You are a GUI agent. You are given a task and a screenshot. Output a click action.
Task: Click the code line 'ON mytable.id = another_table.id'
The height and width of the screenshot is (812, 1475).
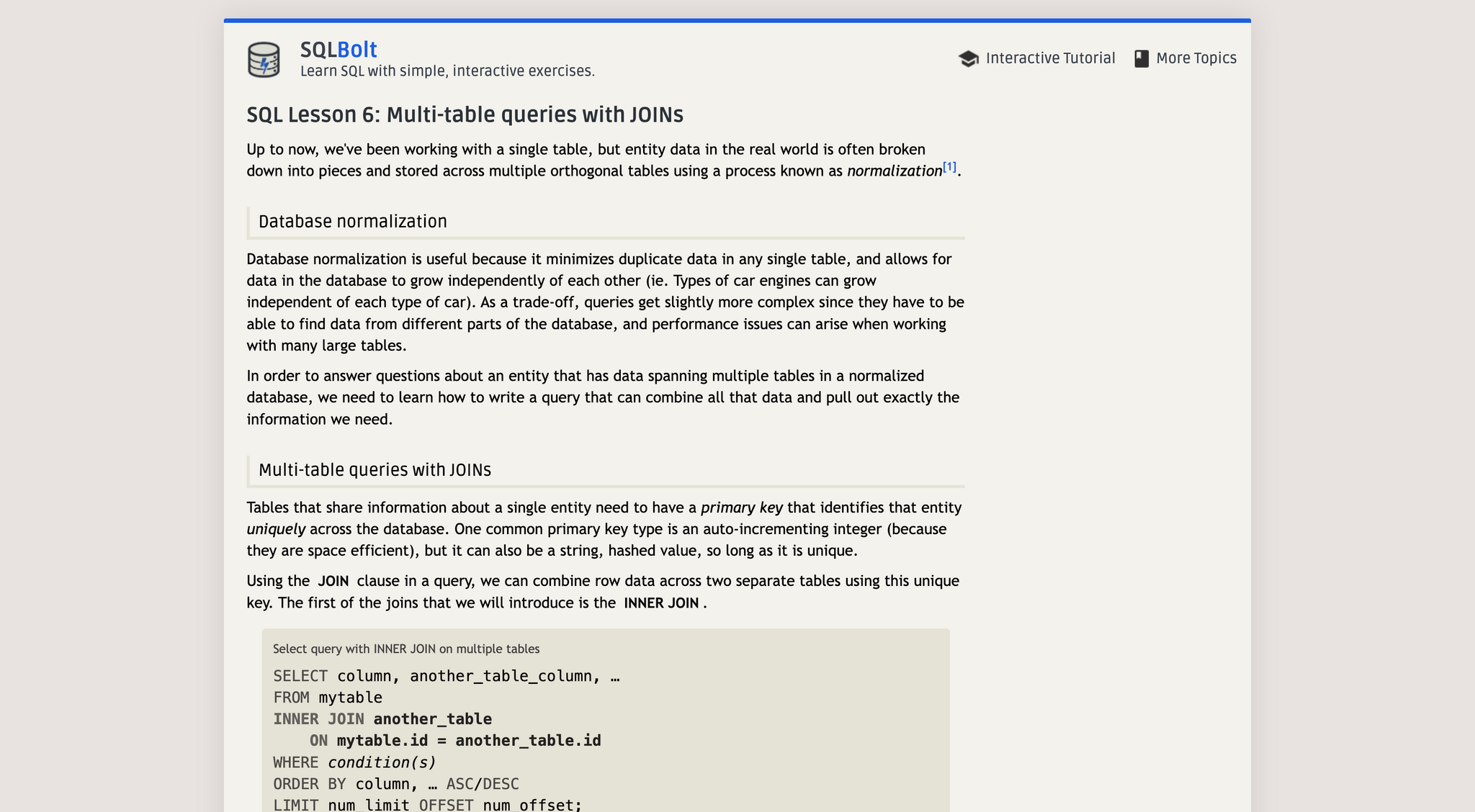pyautogui.click(x=455, y=741)
